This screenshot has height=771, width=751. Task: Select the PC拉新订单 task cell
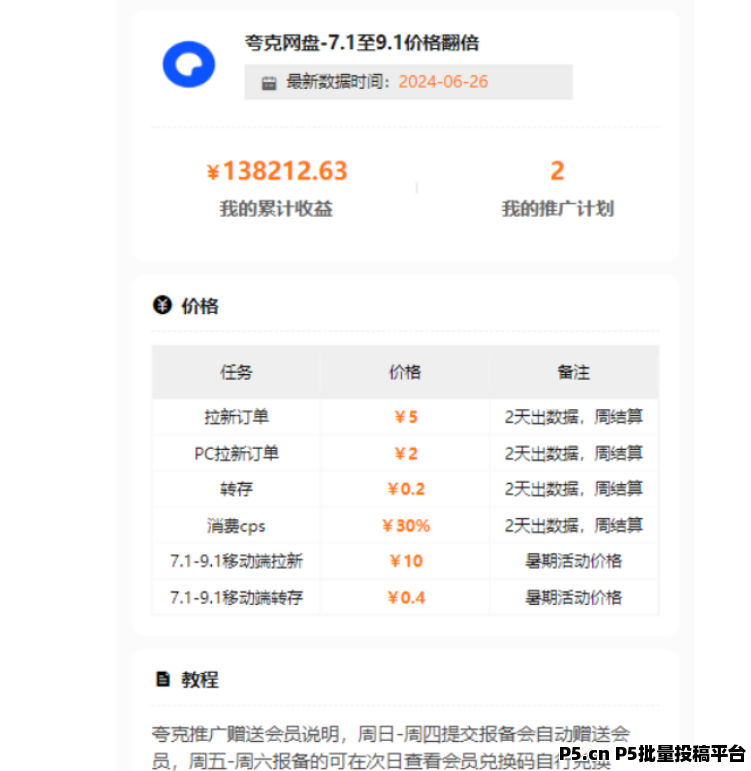pos(236,453)
